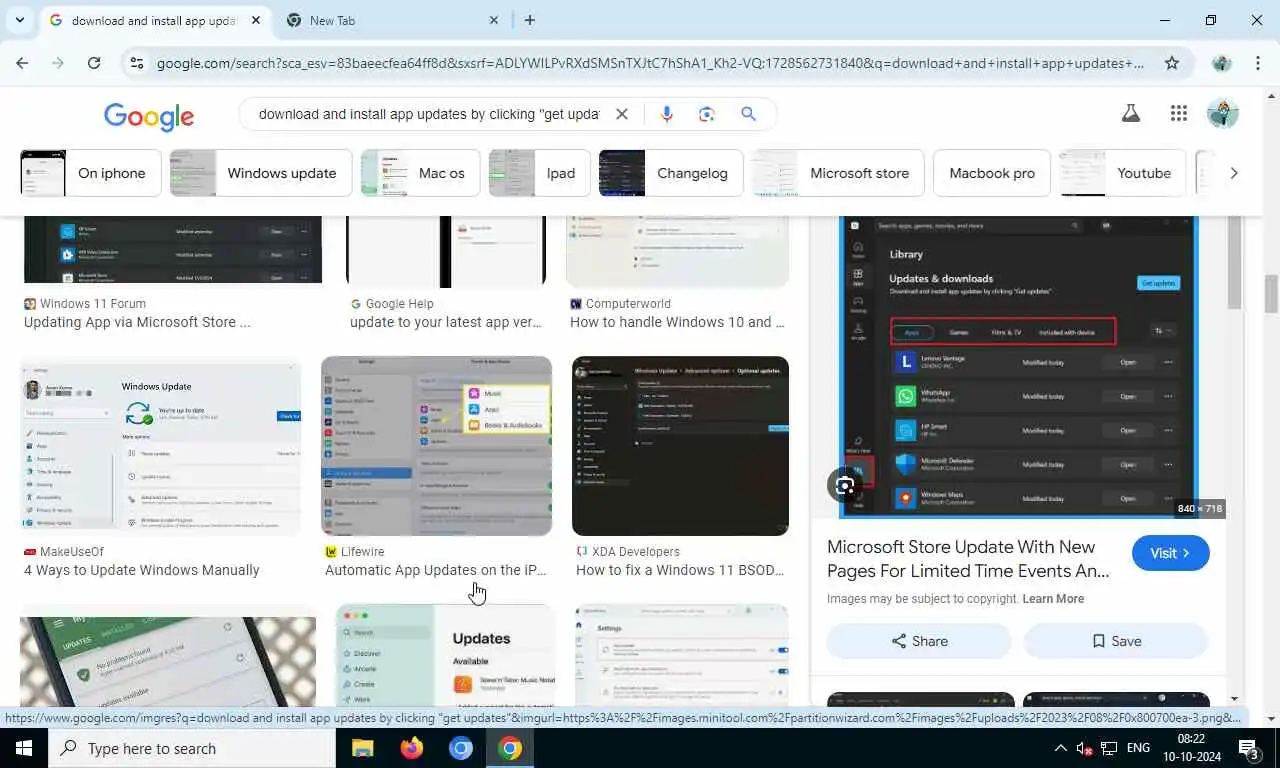This screenshot has height=768, width=1280.
Task: Open the Learn More copyright link
Action: [x=1053, y=599]
